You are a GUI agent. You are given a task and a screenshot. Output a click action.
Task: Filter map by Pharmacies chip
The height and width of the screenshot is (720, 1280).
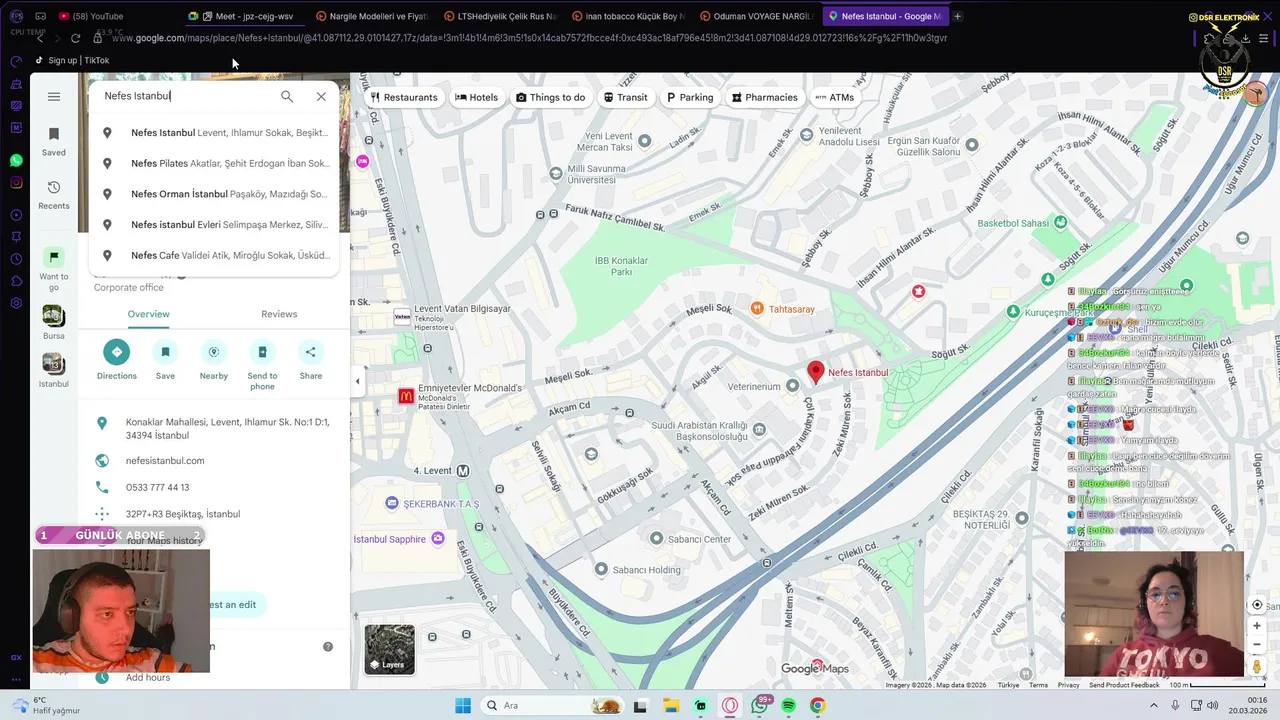click(764, 97)
